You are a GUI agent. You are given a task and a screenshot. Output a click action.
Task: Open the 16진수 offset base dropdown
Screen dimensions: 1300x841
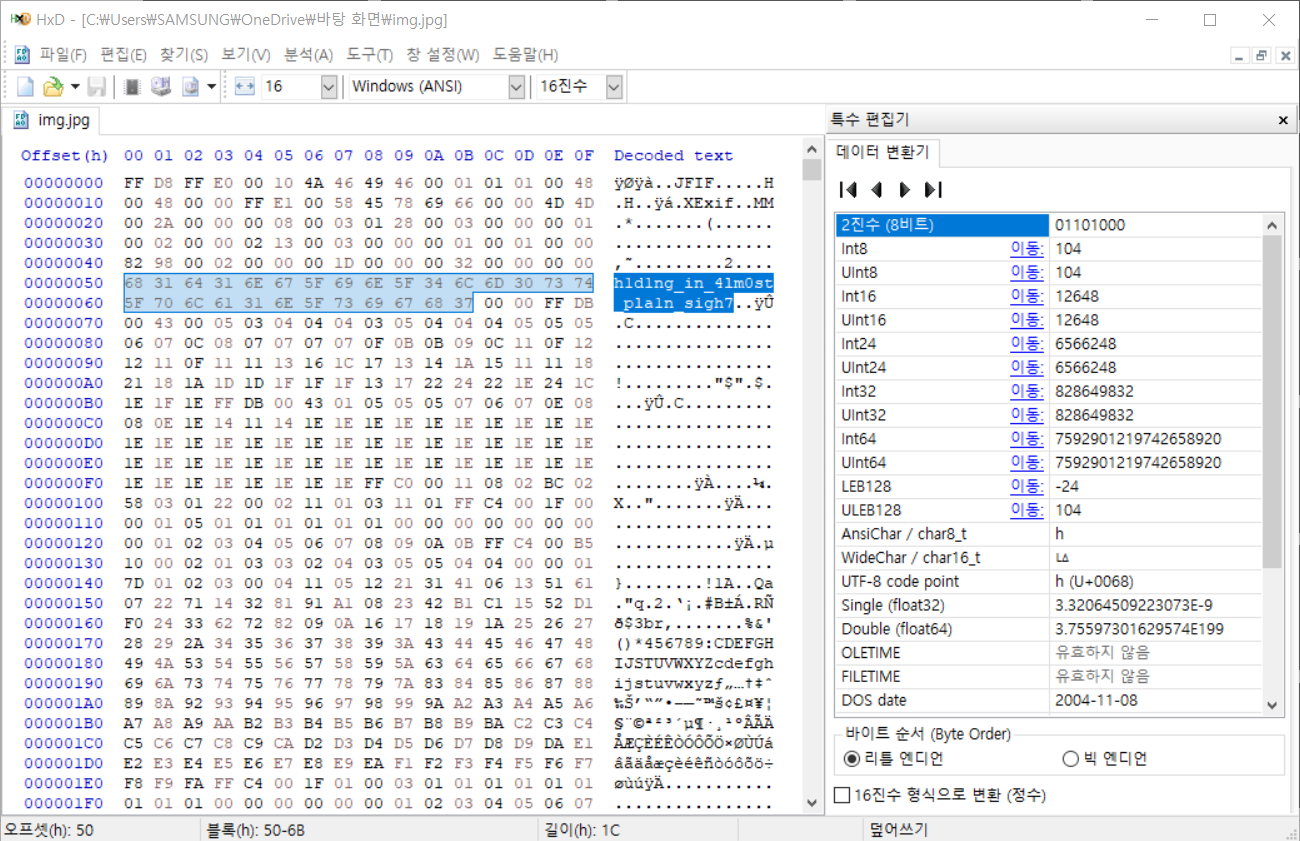click(x=614, y=87)
